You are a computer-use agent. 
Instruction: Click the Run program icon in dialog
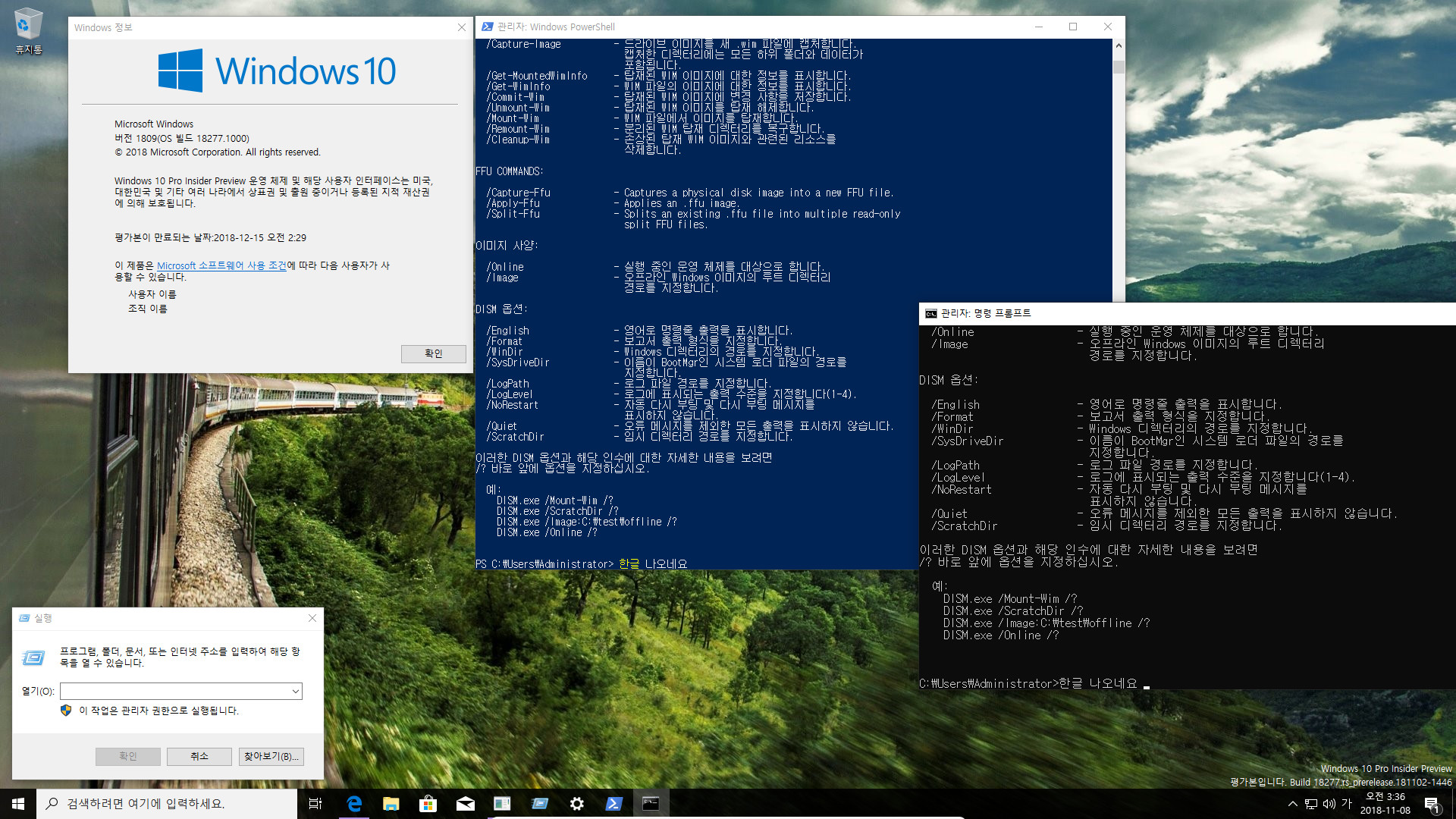pyautogui.click(x=33, y=657)
